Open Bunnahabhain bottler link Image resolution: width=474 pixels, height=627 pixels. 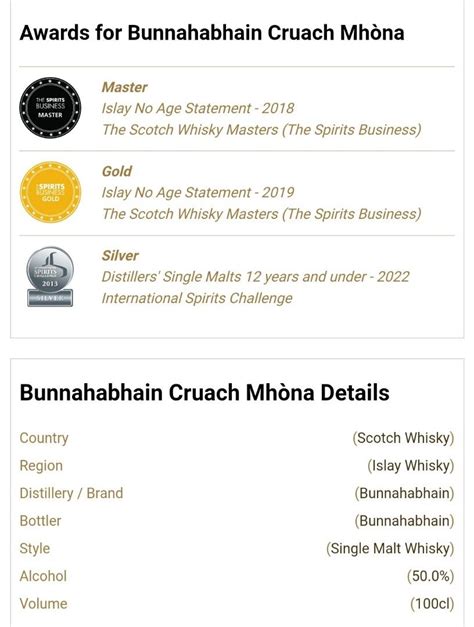(x=404, y=521)
